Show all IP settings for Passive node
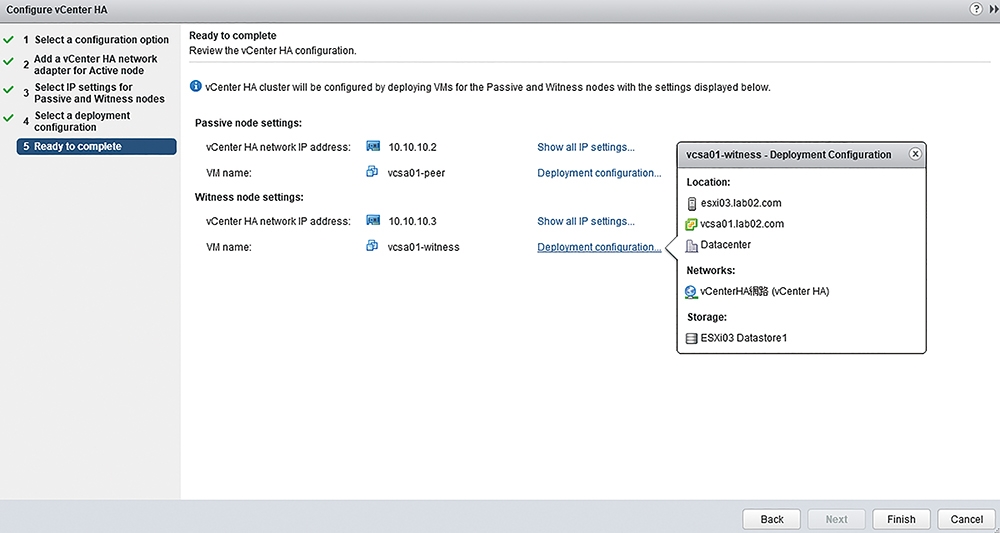 pos(586,147)
